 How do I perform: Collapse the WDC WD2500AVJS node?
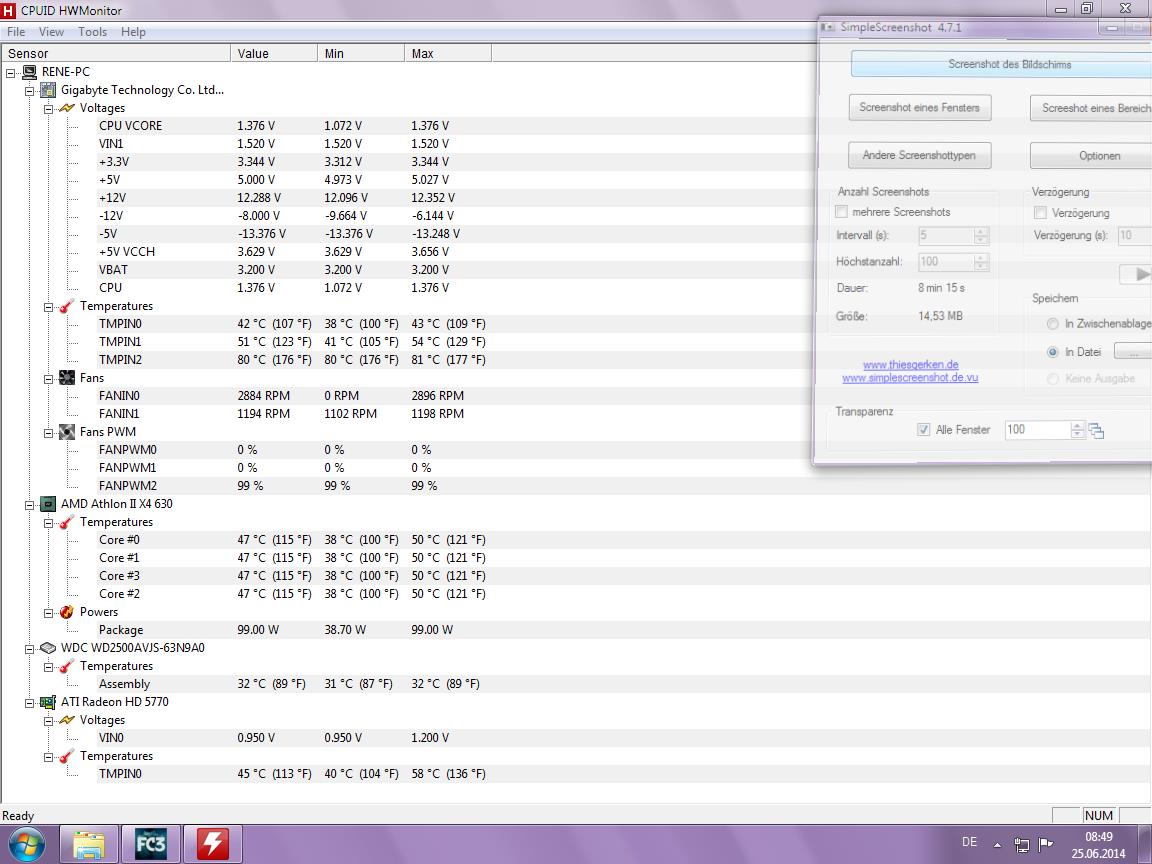29,649
